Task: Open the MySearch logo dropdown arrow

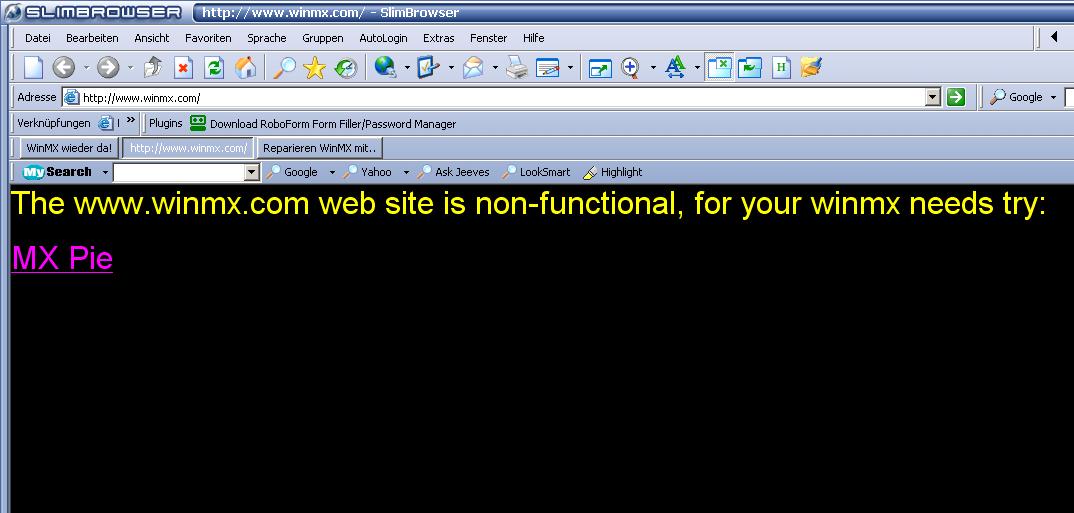Action: pos(105,172)
